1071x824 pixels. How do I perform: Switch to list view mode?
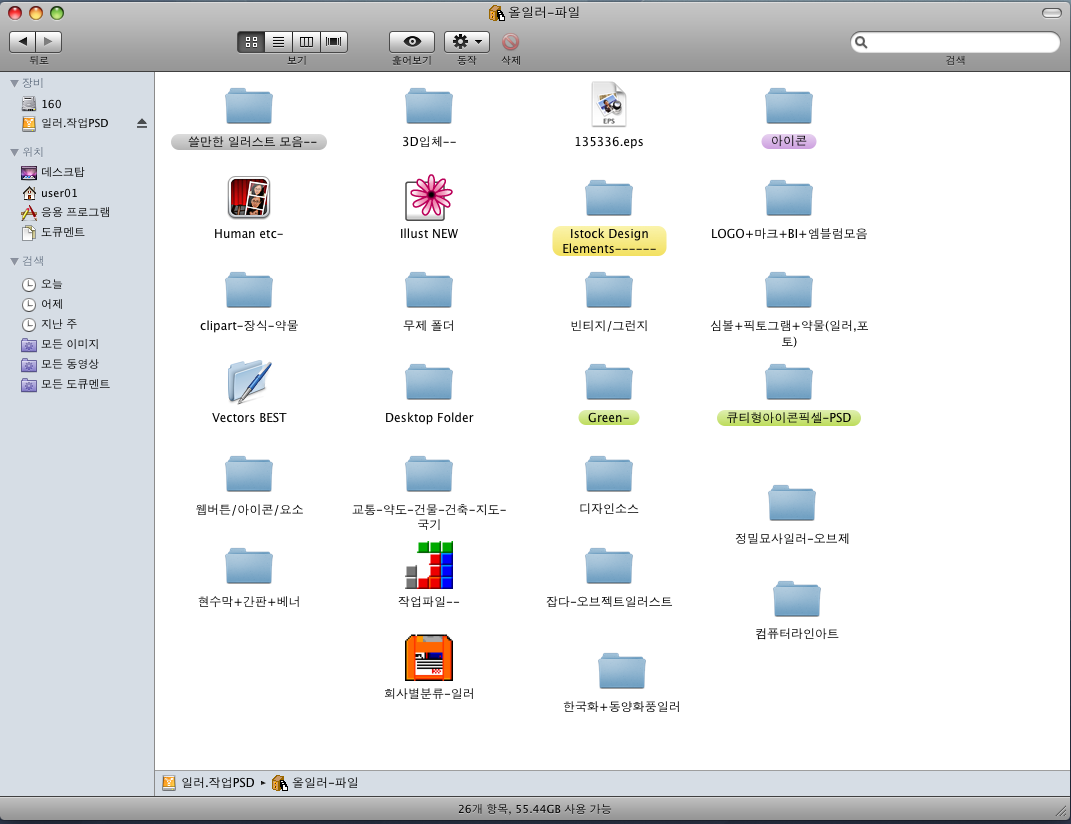pyautogui.click(x=278, y=42)
